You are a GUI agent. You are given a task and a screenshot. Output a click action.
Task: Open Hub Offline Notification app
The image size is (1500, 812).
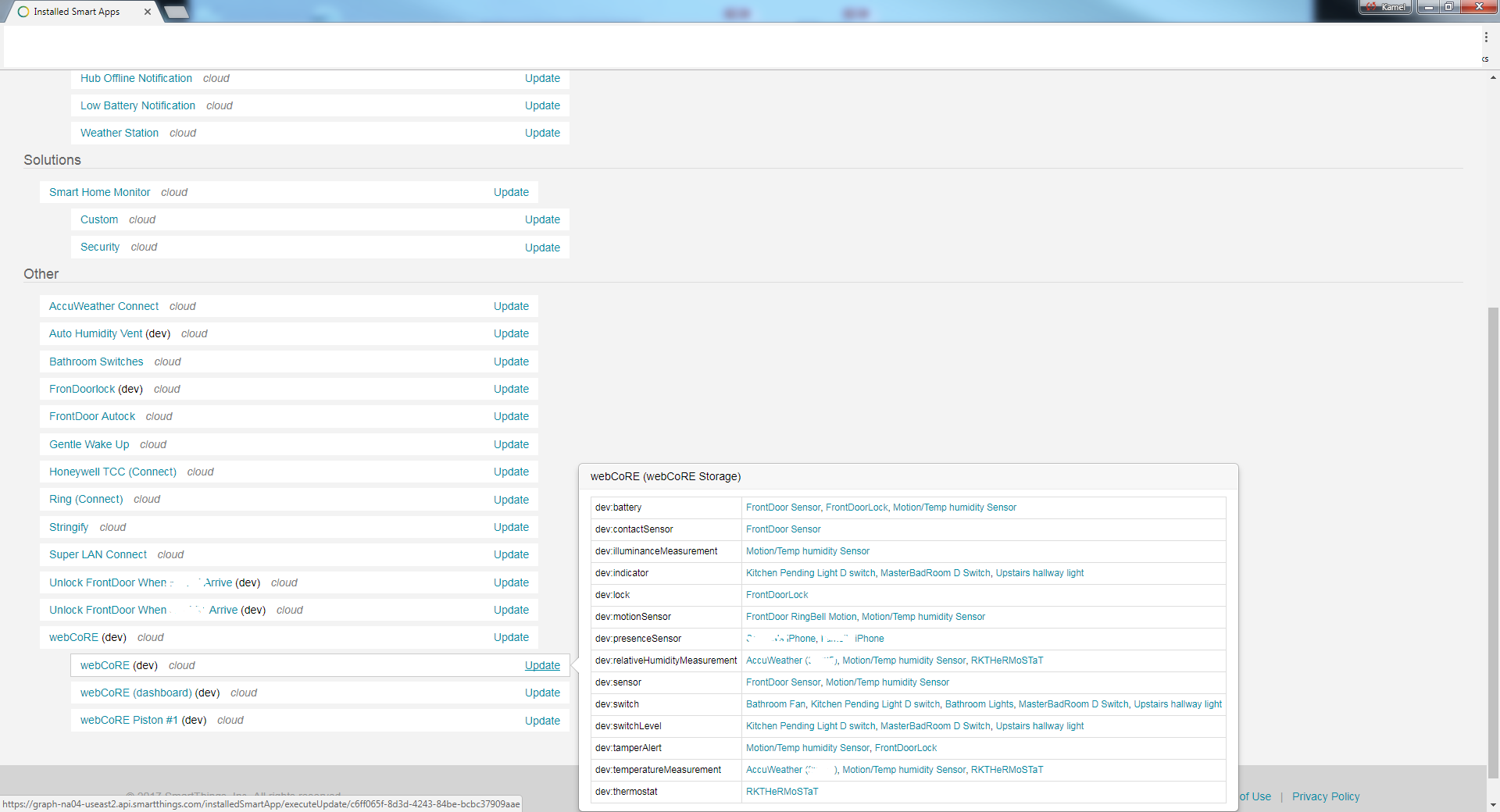[x=136, y=78]
